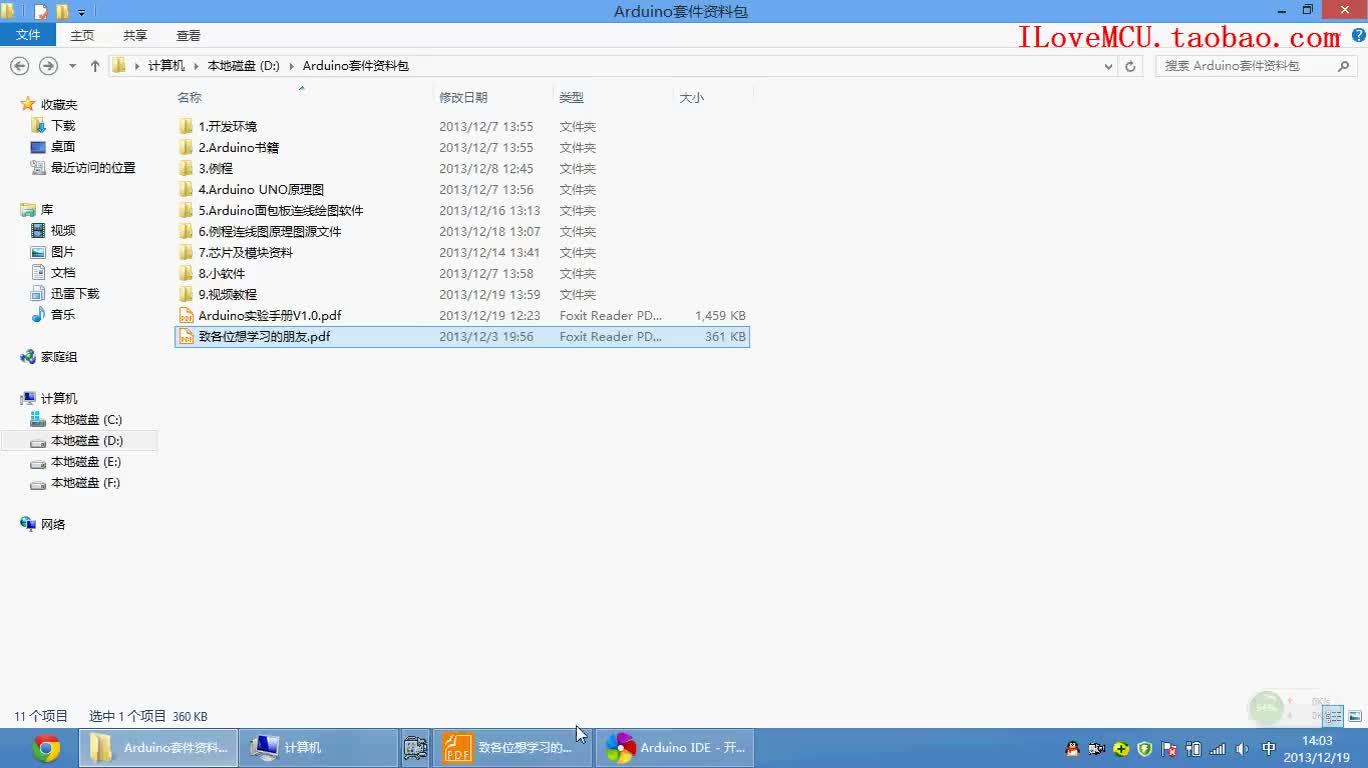Go back with the Back arrow
Screen dimensions: 1368x768
click(x=19, y=66)
